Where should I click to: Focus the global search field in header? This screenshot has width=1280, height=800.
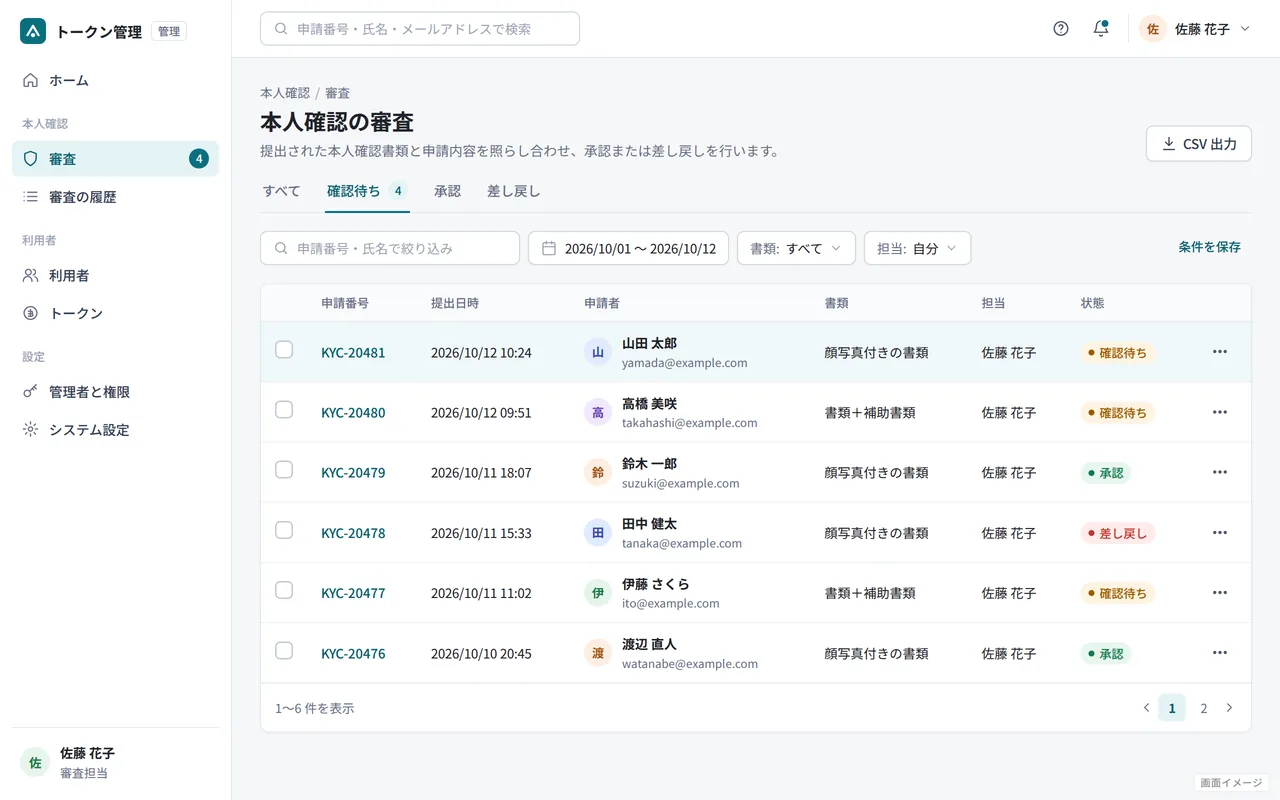[x=420, y=29]
